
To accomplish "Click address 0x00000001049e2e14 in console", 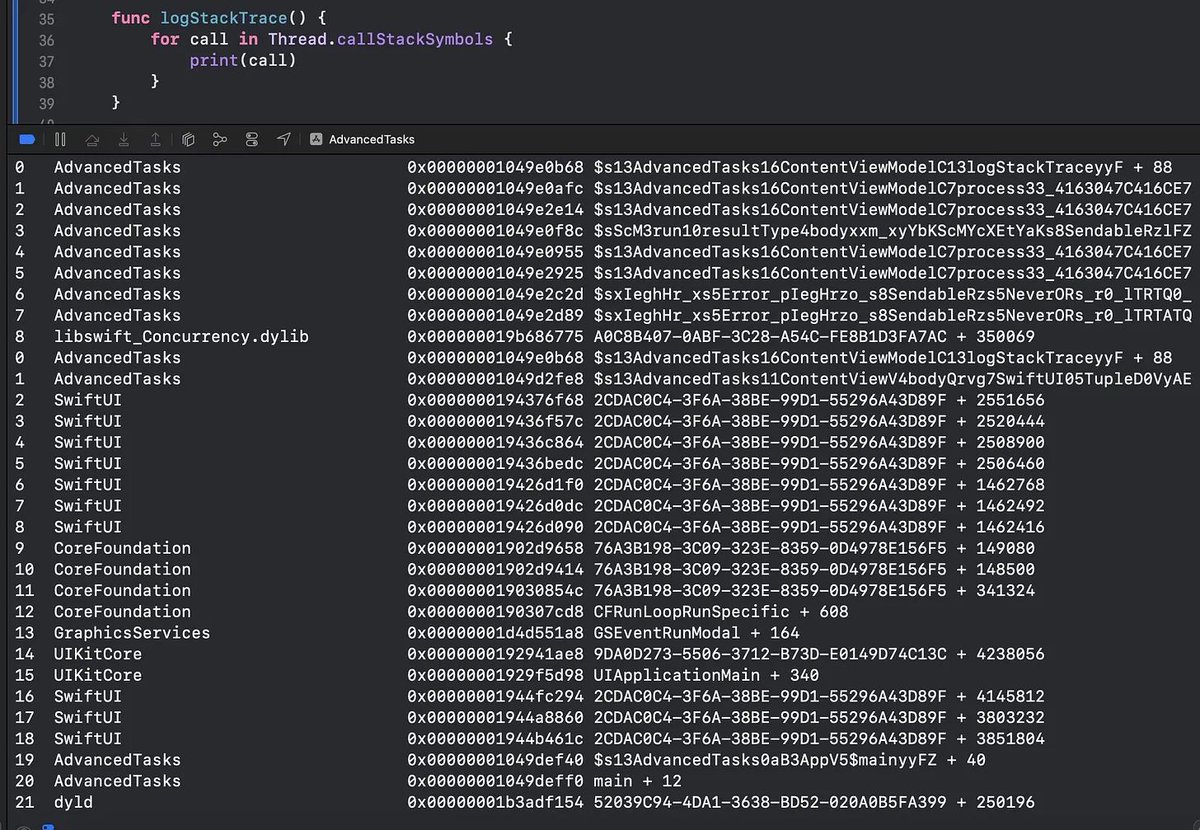I will (x=496, y=209).
